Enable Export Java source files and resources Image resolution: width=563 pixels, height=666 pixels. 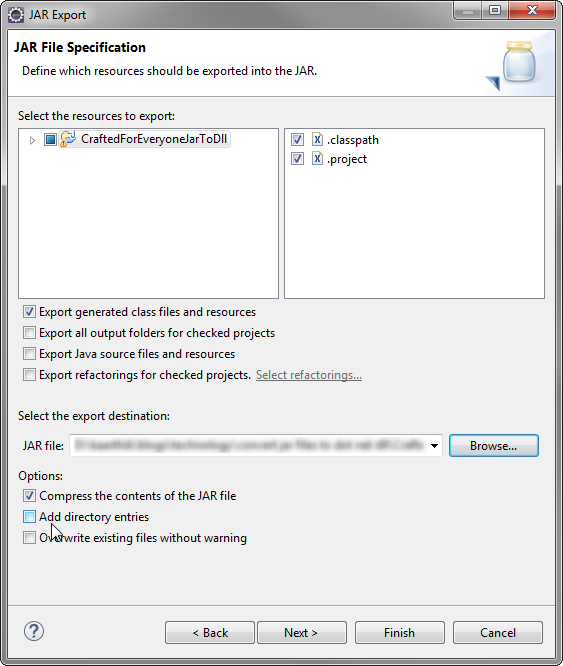point(29,354)
